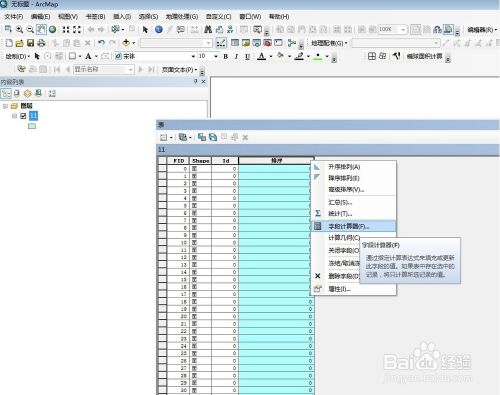The image size is (500, 395).
Task: Open the Python window icon
Action: pos(278,43)
